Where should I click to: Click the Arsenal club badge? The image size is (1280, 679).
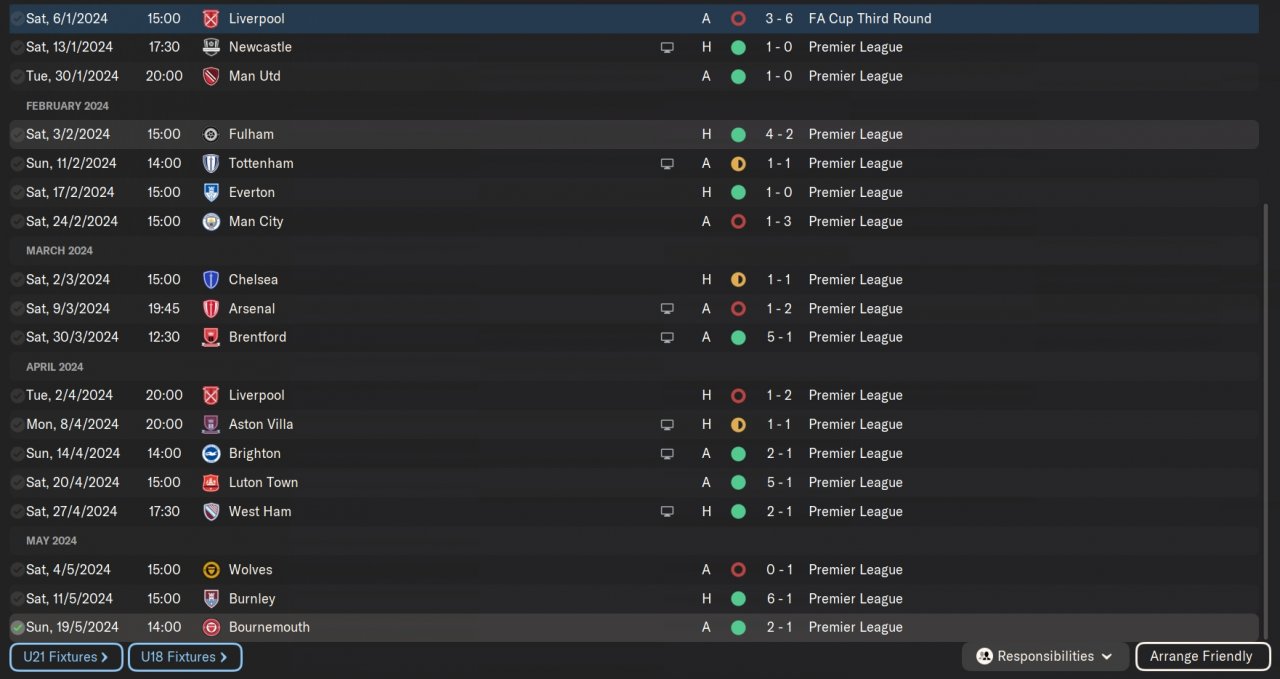[210, 308]
